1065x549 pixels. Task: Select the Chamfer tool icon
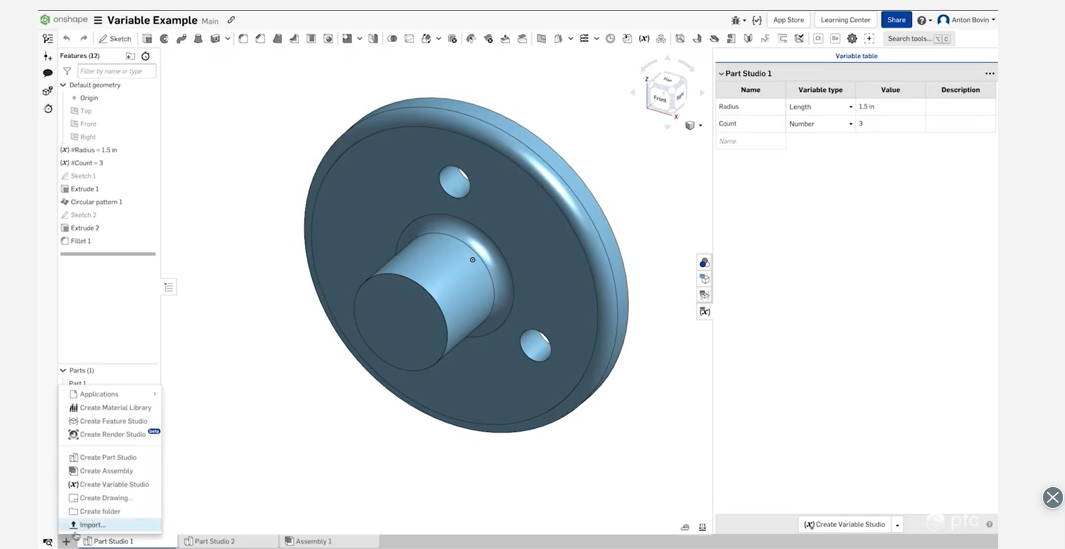(x=260, y=39)
